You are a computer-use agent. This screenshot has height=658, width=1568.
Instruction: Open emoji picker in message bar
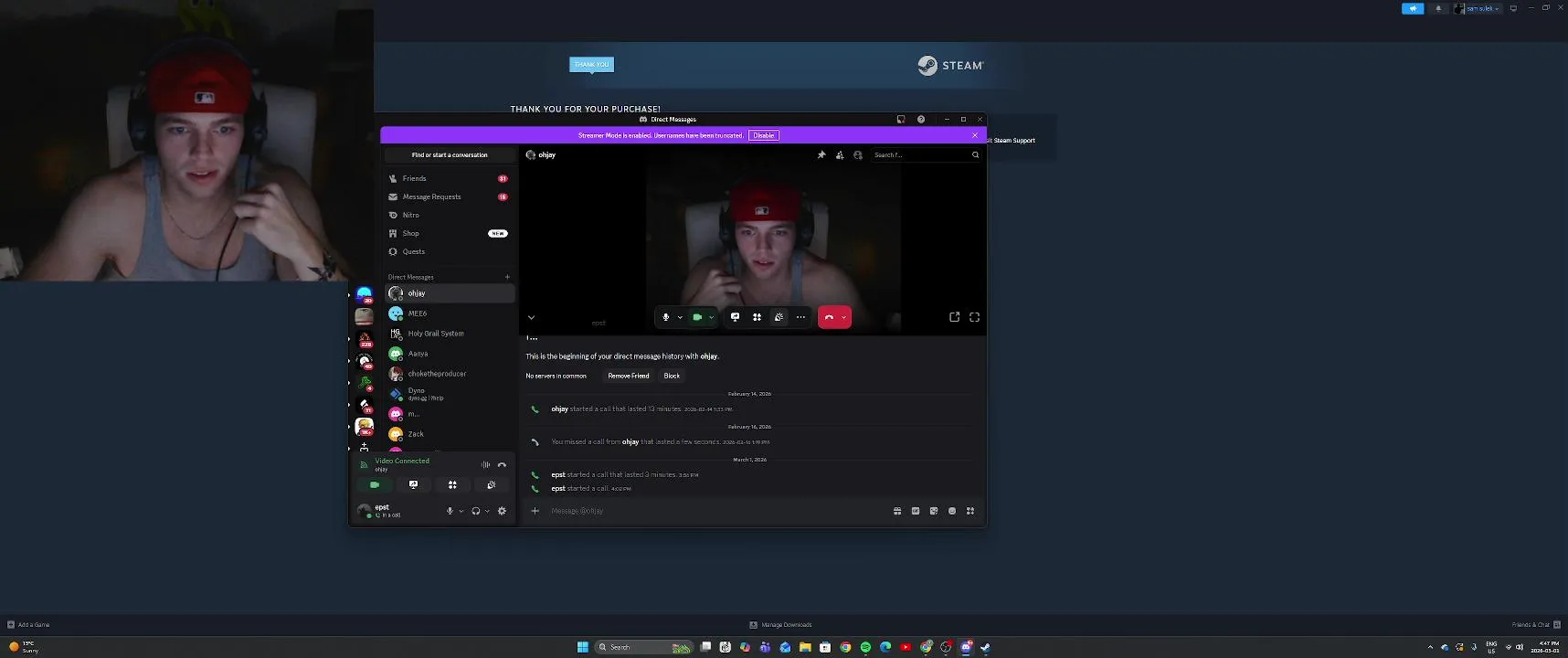[952, 511]
